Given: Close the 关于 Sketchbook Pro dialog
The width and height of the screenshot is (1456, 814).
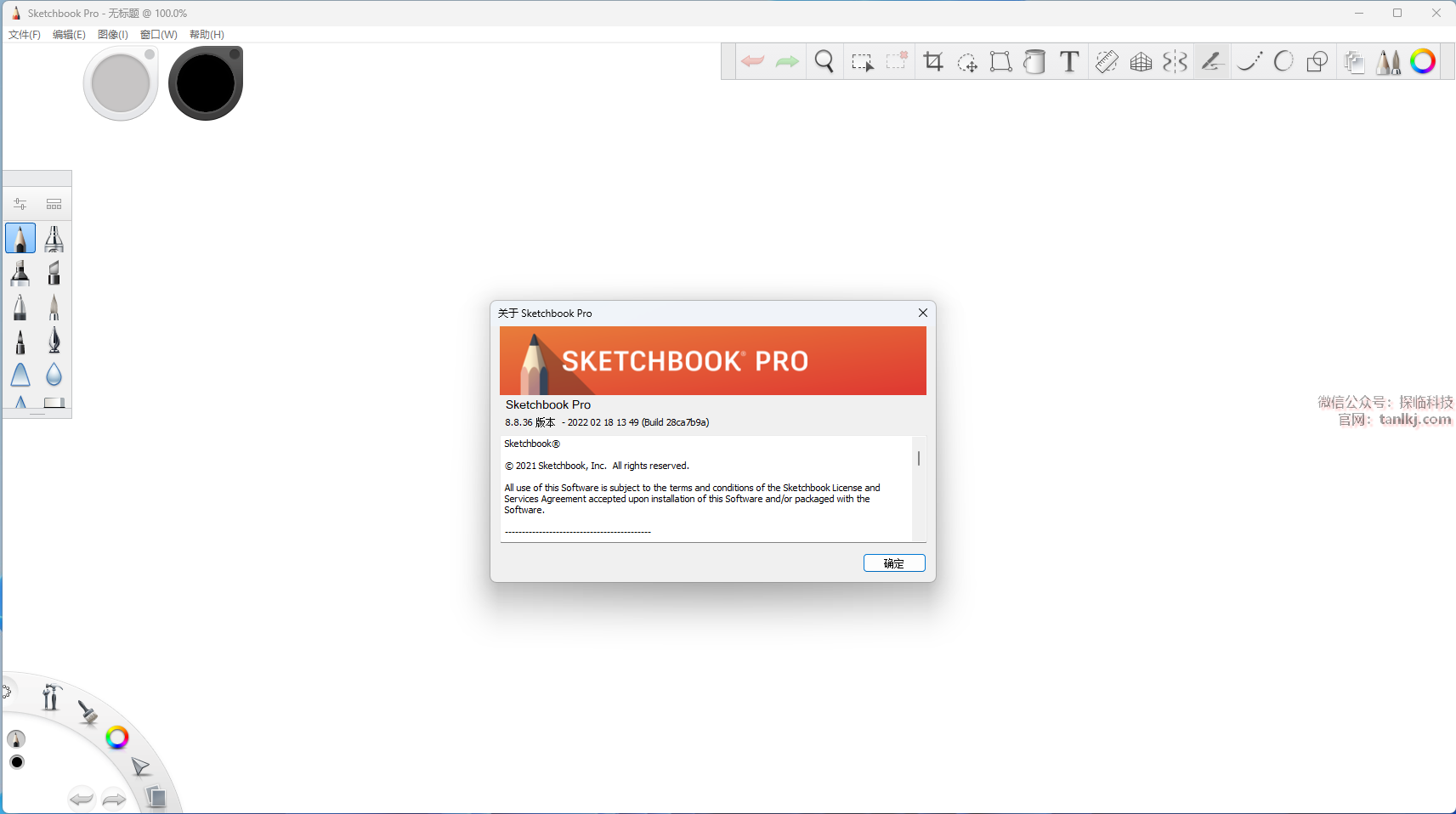Looking at the screenshot, I should [922, 313].
